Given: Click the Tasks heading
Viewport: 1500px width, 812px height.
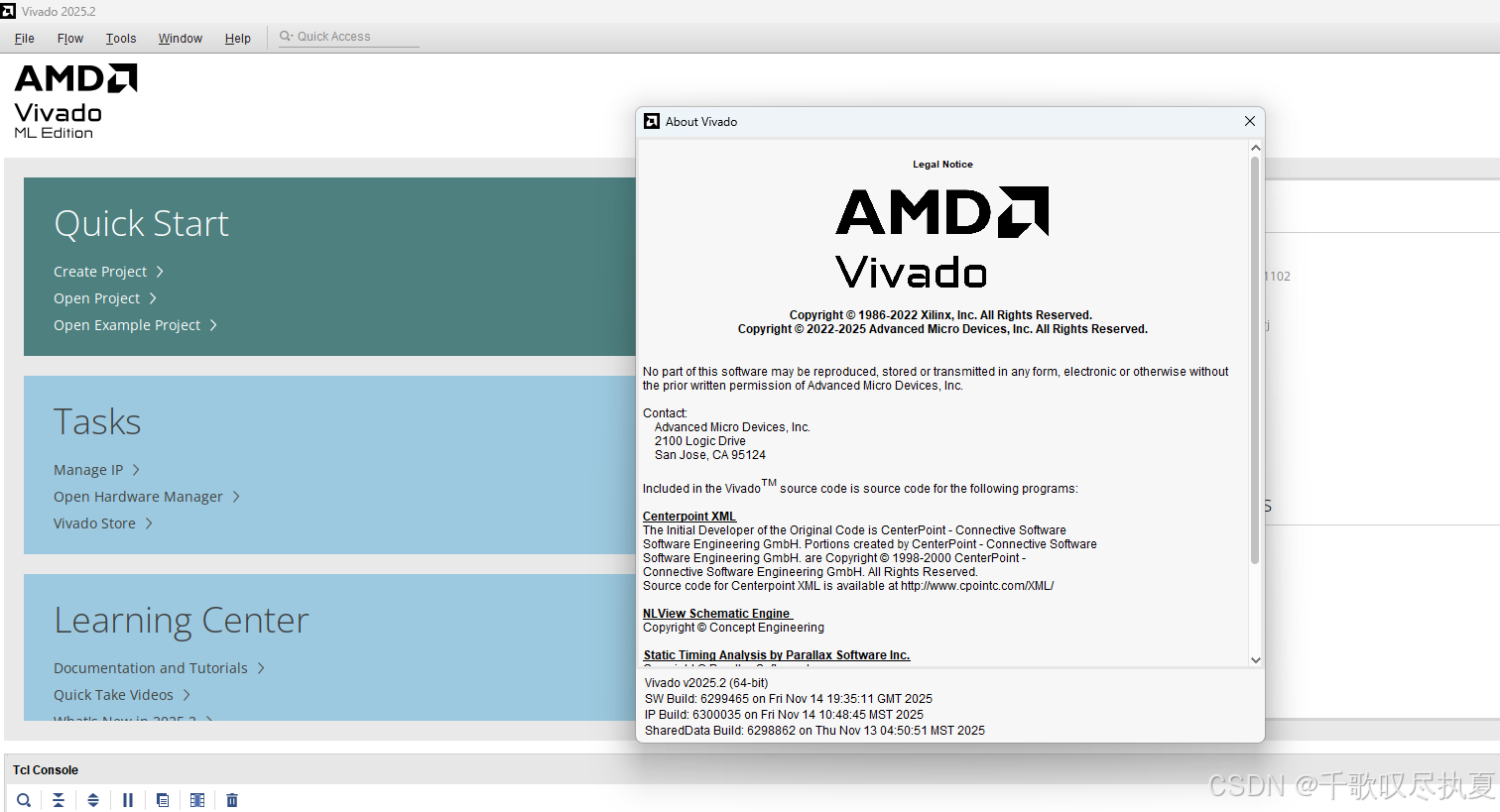Looking at the screenshot, I should tap(97, 422).
